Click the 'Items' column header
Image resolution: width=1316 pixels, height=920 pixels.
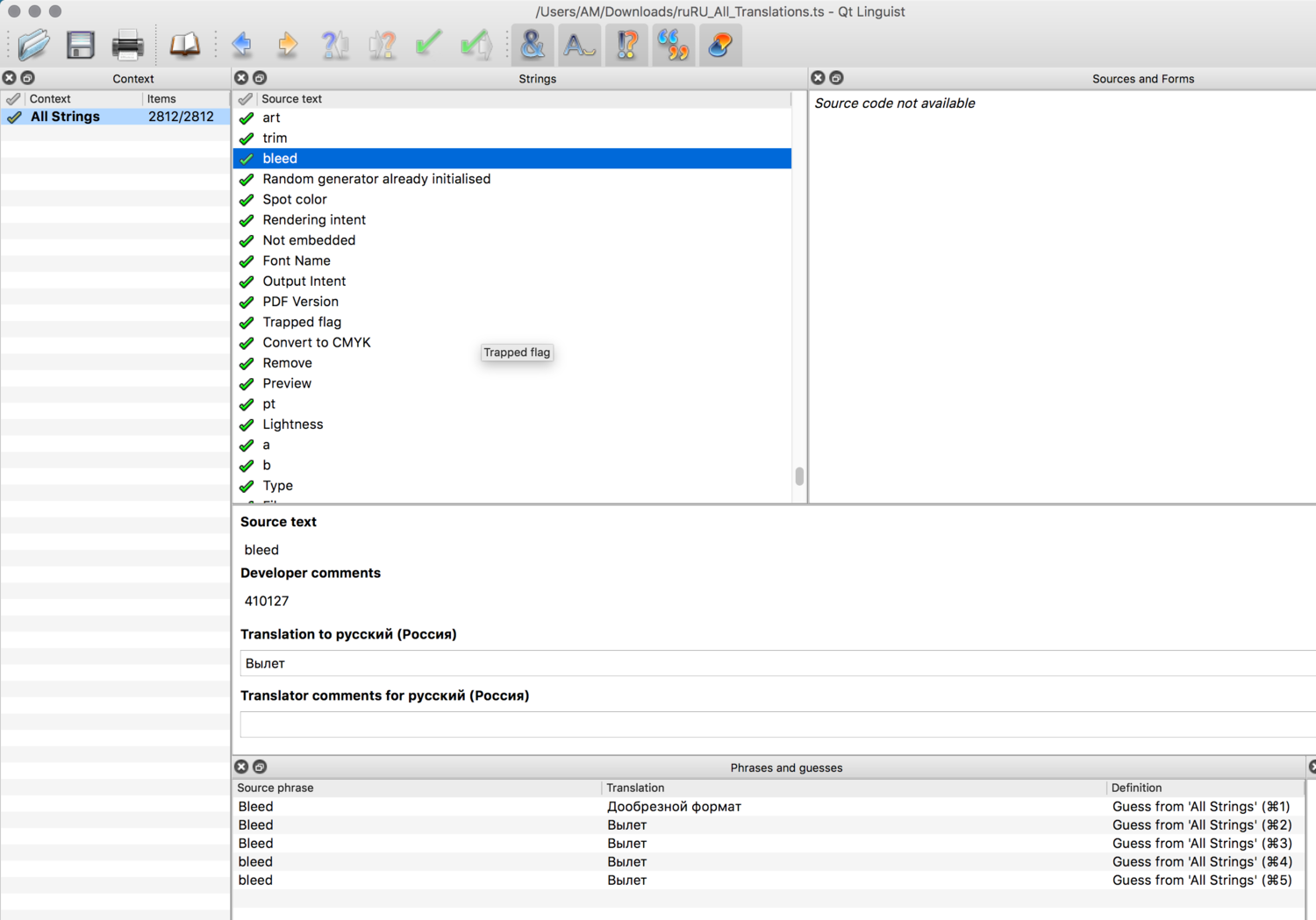pyautogui.click(x=161, y=99)
